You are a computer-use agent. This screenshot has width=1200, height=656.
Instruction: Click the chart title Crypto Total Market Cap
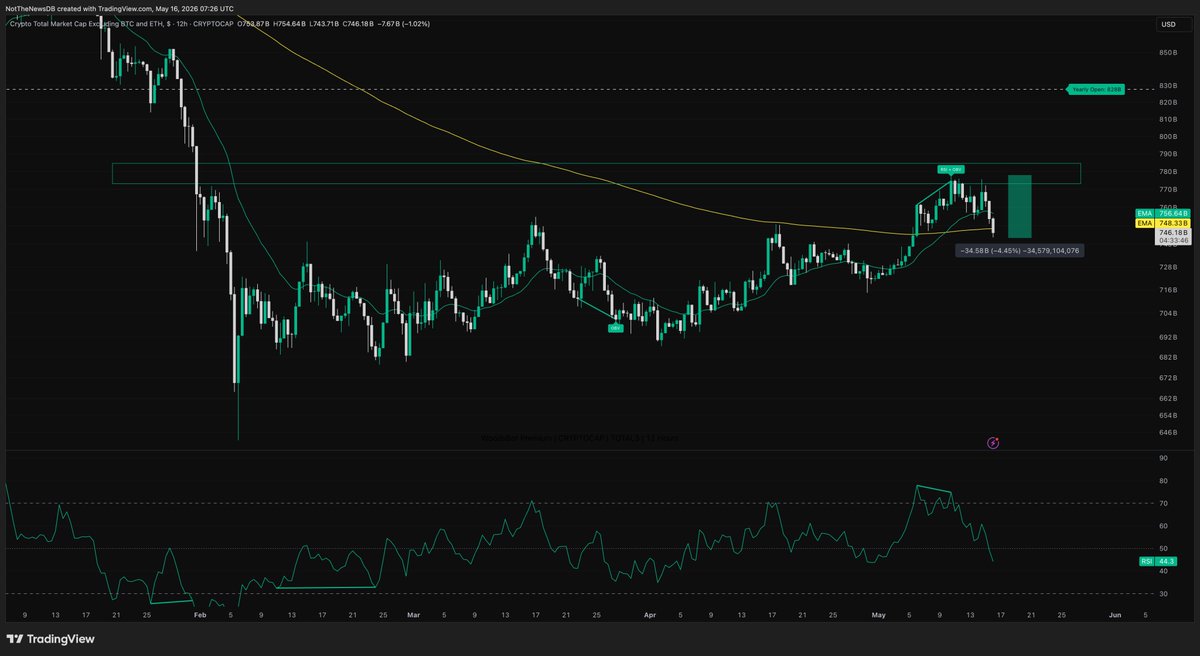pos(120,23)
